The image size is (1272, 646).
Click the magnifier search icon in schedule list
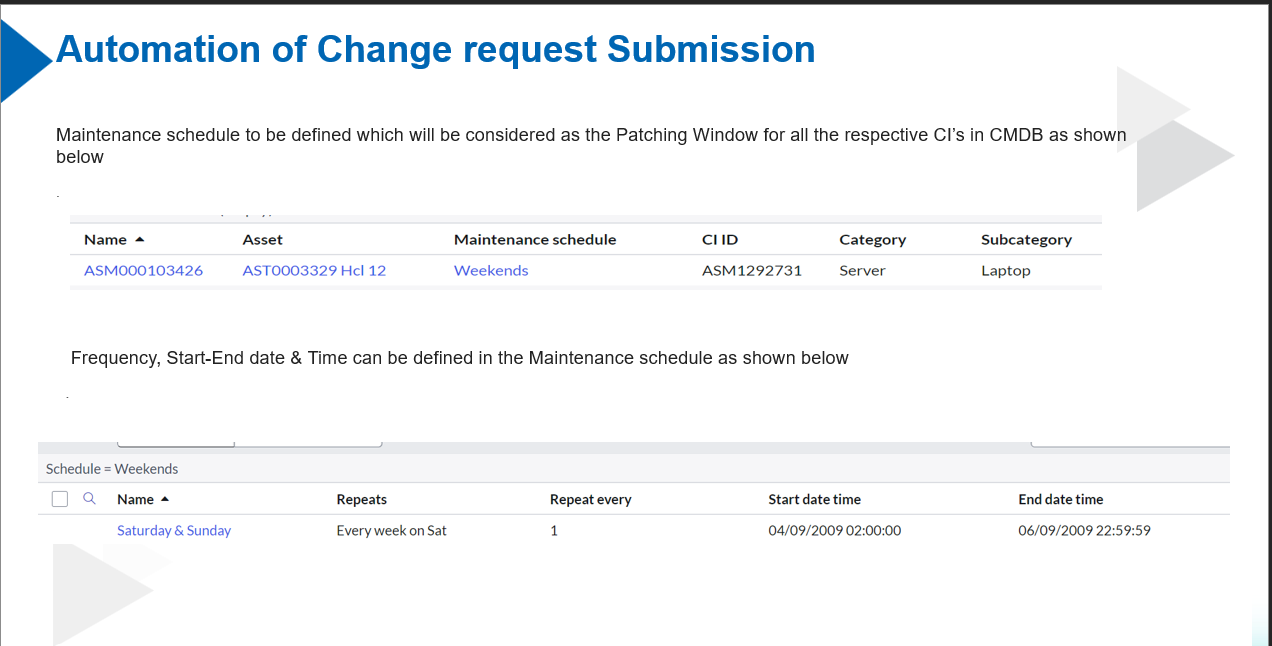(x=89, y=498)
